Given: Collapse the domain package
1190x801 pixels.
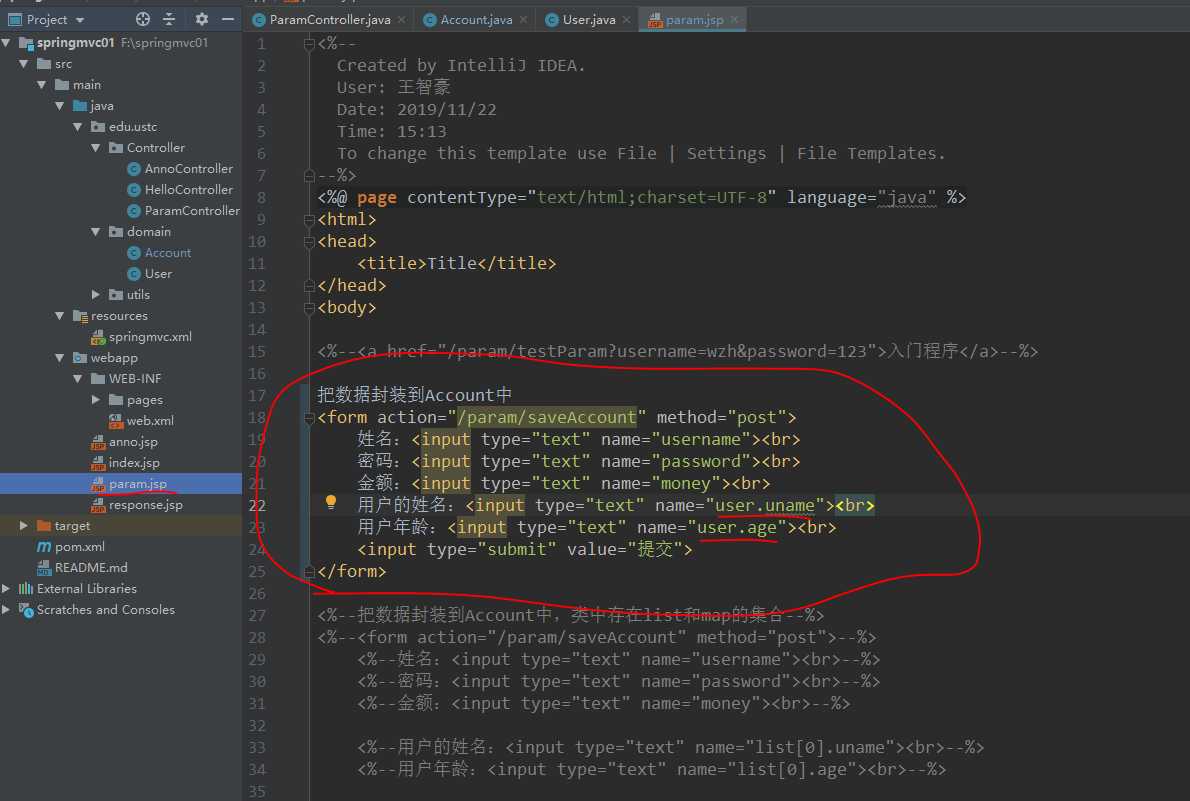Looking at the screenshot, I should coord(96,232).
